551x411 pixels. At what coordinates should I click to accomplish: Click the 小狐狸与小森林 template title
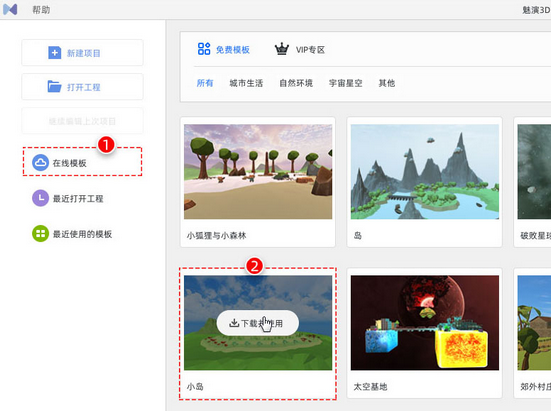(216, 235)
